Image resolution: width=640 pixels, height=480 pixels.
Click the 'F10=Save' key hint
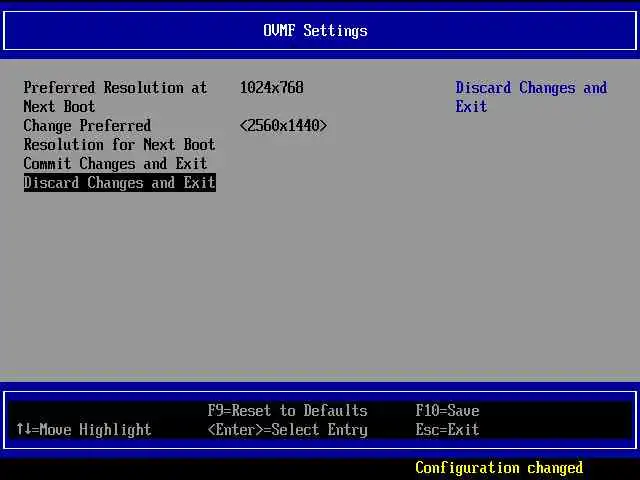click(447, 411)
